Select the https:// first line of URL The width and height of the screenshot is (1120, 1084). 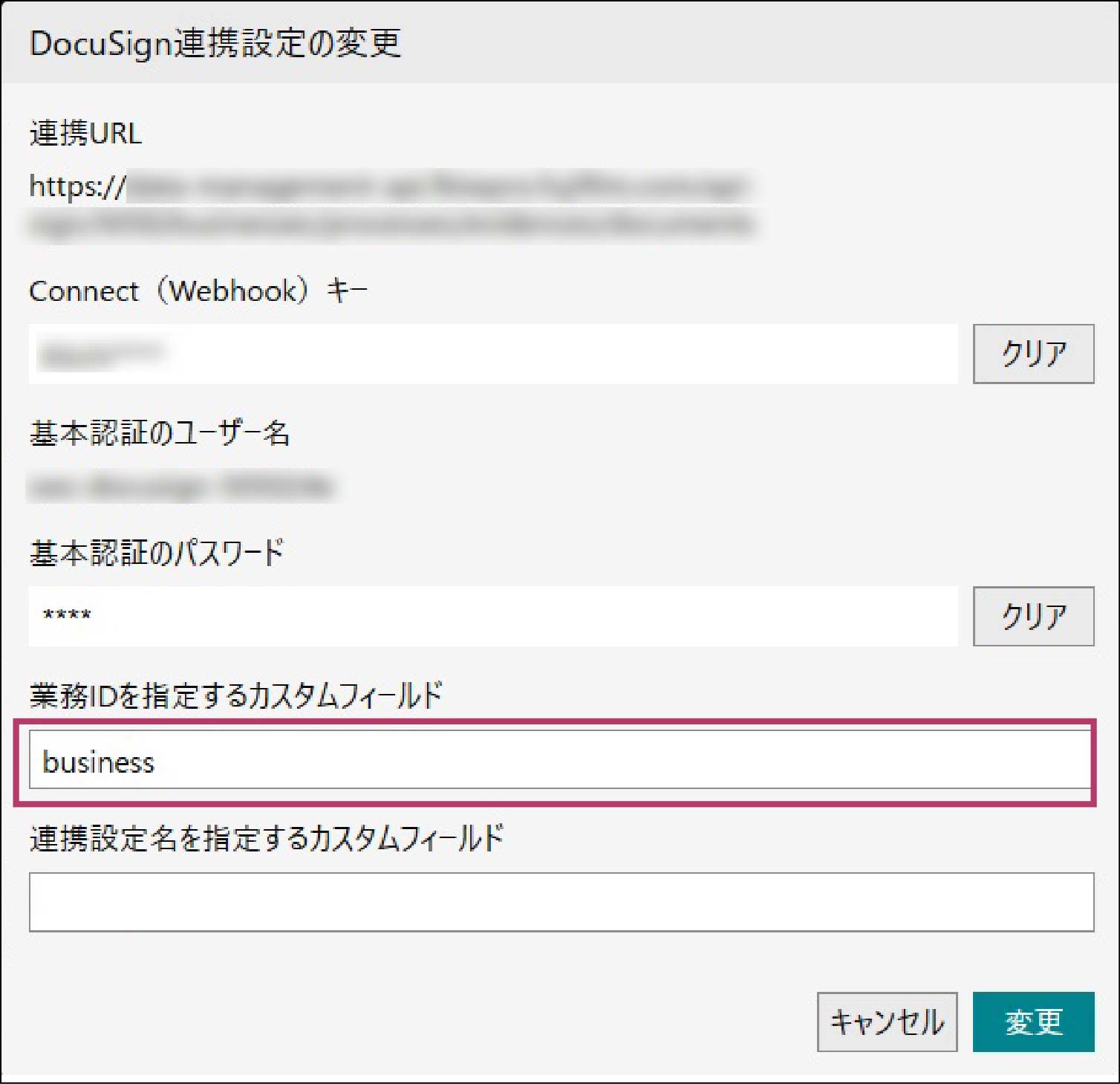(386, 186)
